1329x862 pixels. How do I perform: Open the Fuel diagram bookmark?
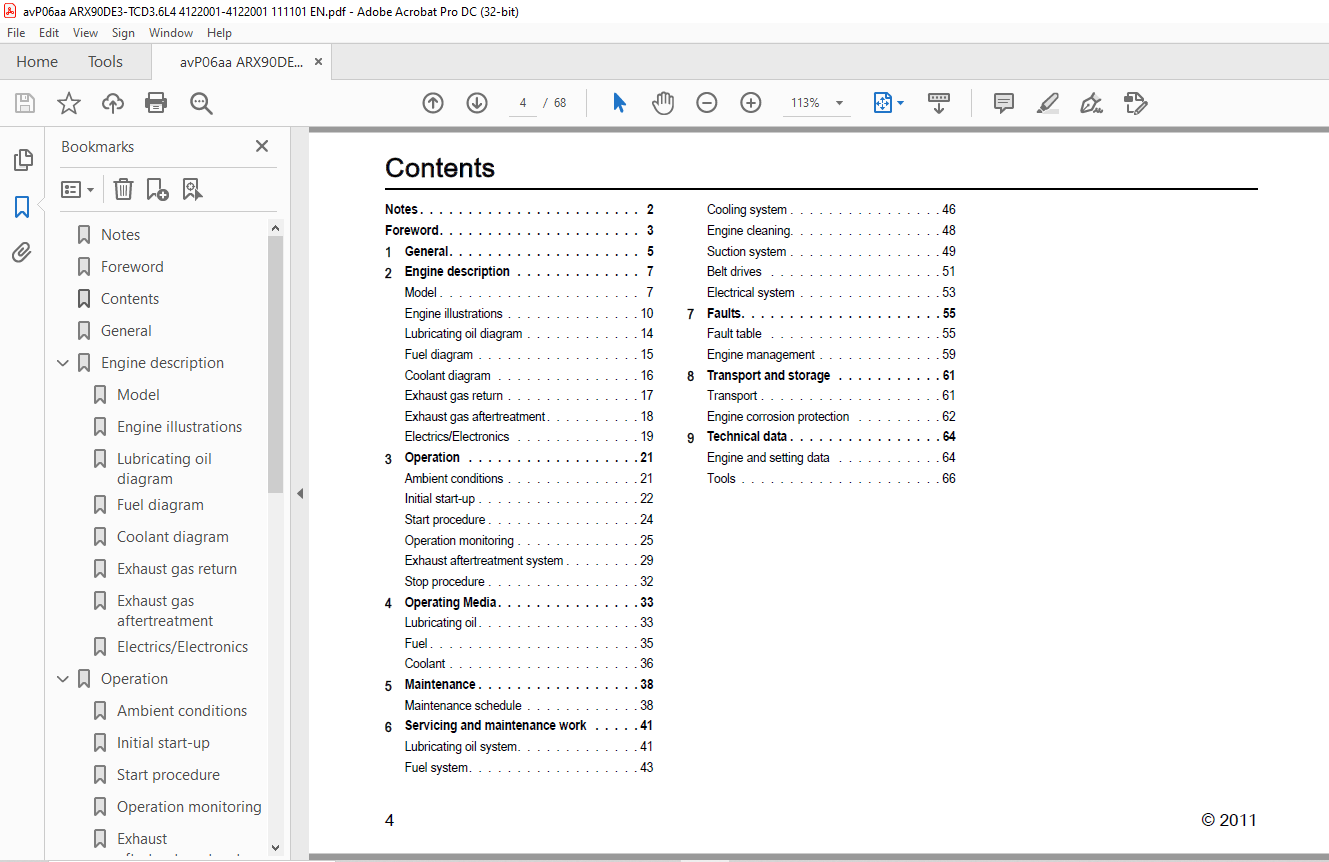click(160, 505)
